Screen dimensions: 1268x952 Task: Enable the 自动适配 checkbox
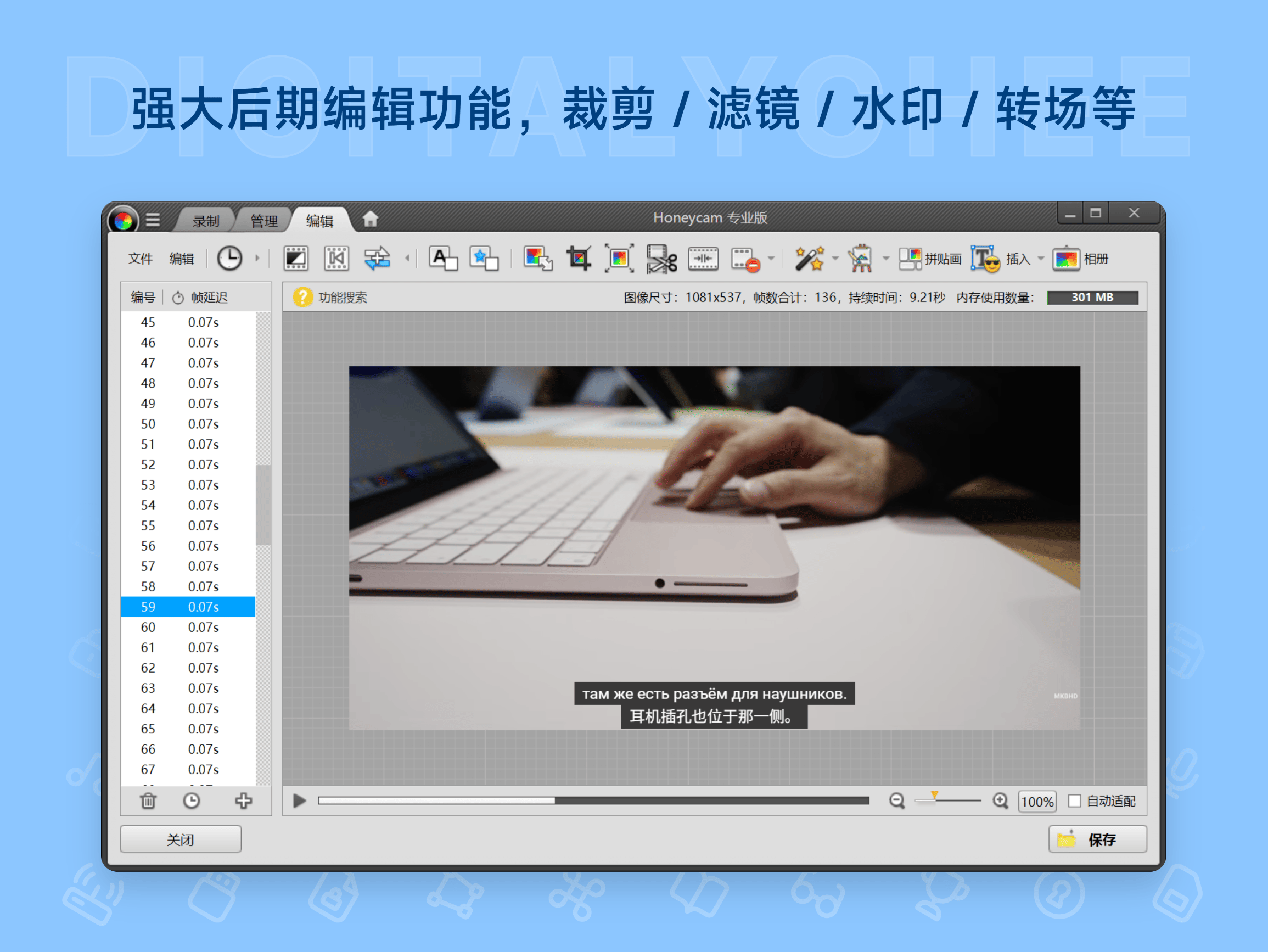[x=1075, y=801]
